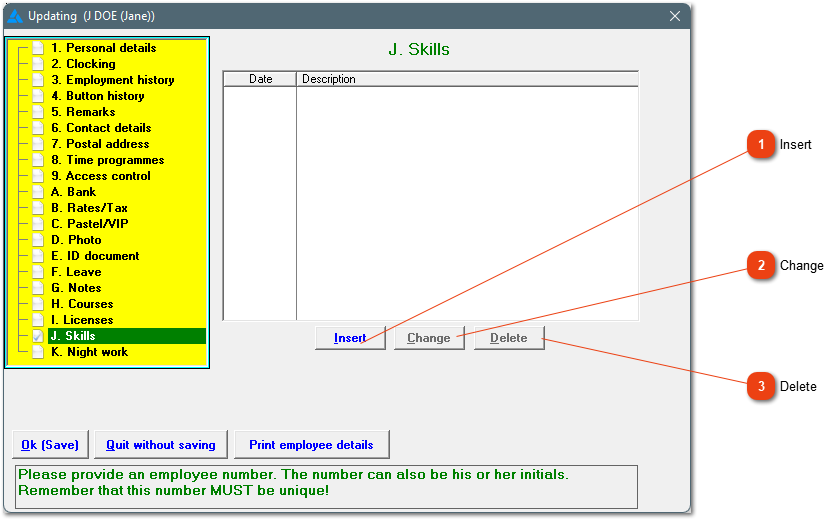
Task: Click the Date column header
Action: click(260, 79)
